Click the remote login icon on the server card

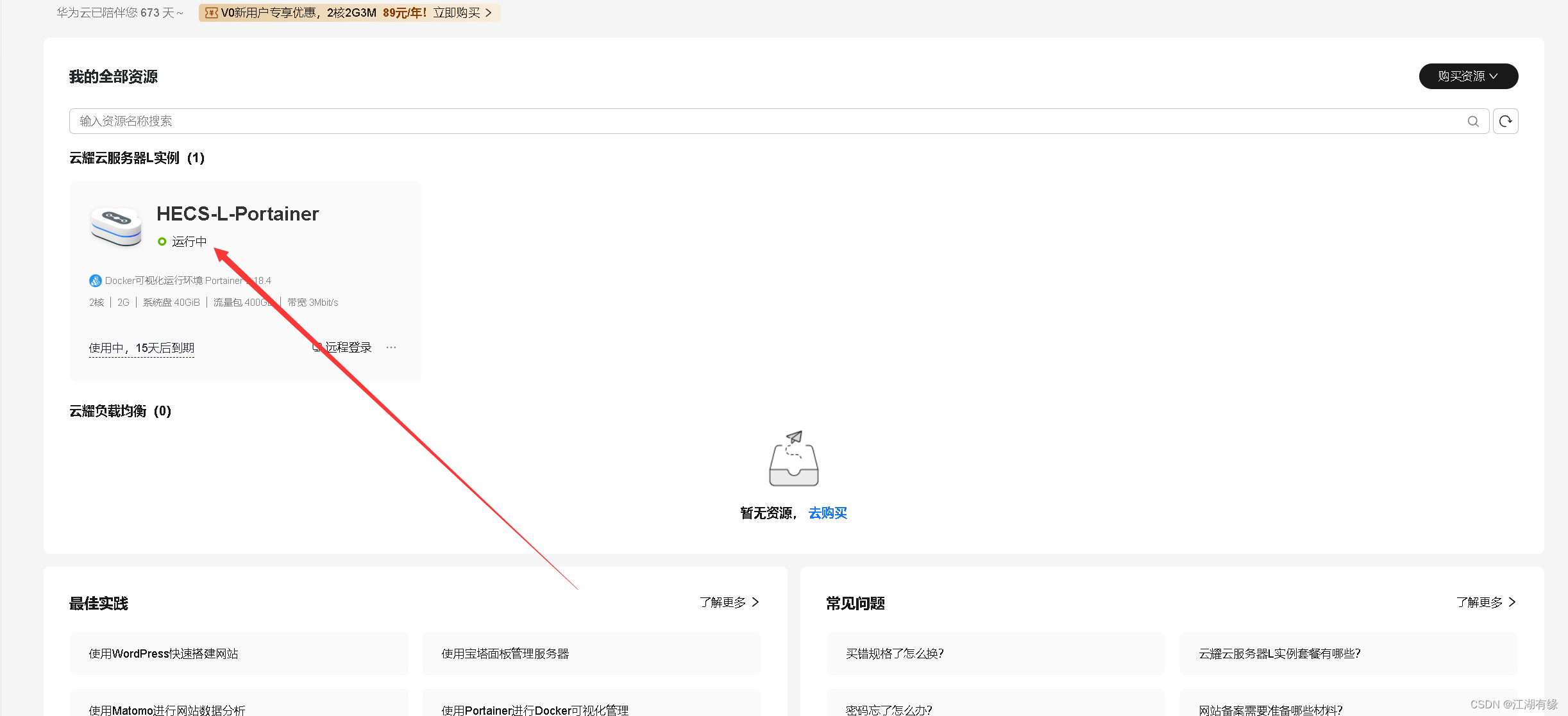tap(316, 347)
